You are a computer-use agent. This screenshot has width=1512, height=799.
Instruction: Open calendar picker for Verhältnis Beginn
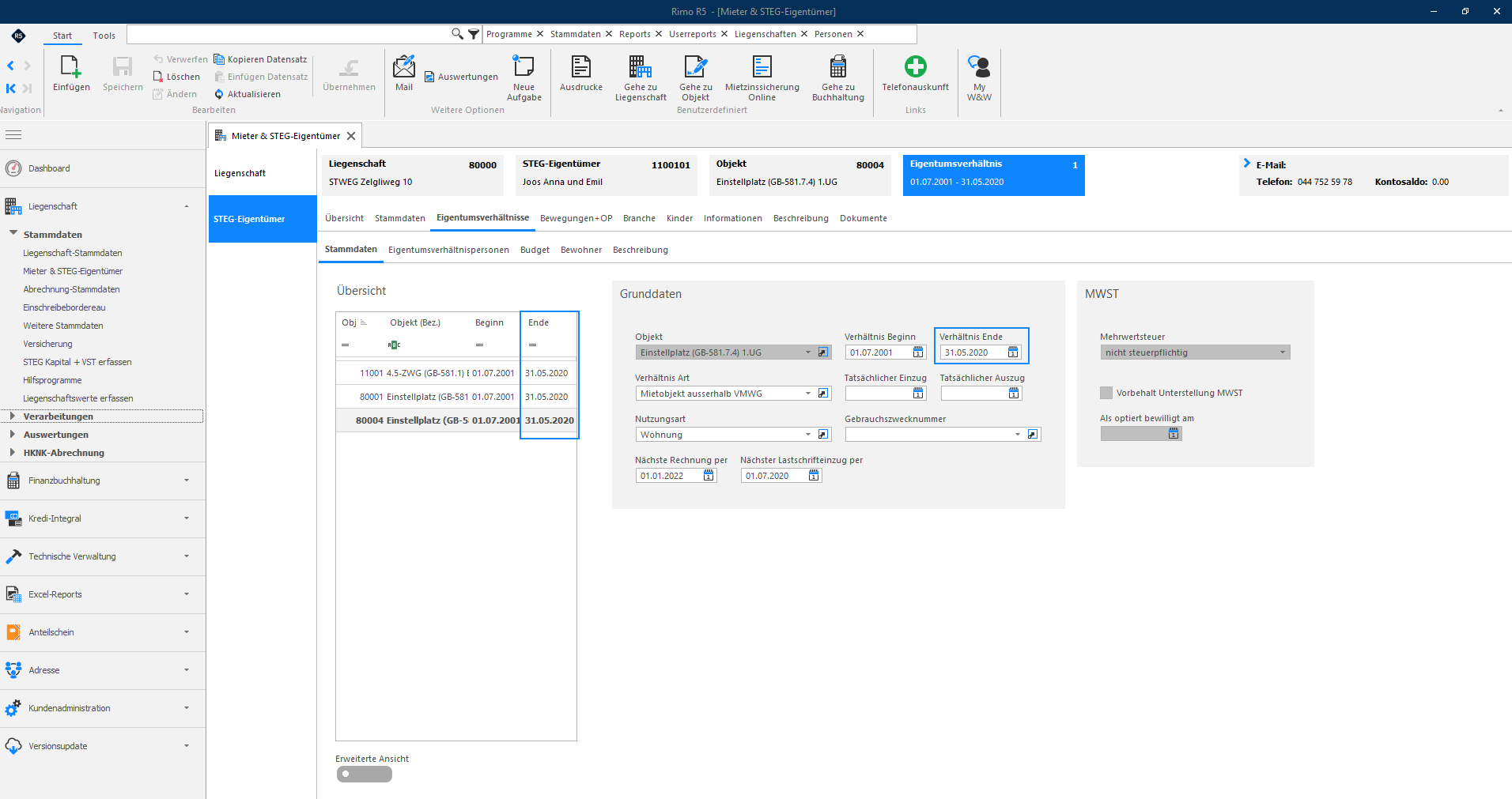pos(918,352)
